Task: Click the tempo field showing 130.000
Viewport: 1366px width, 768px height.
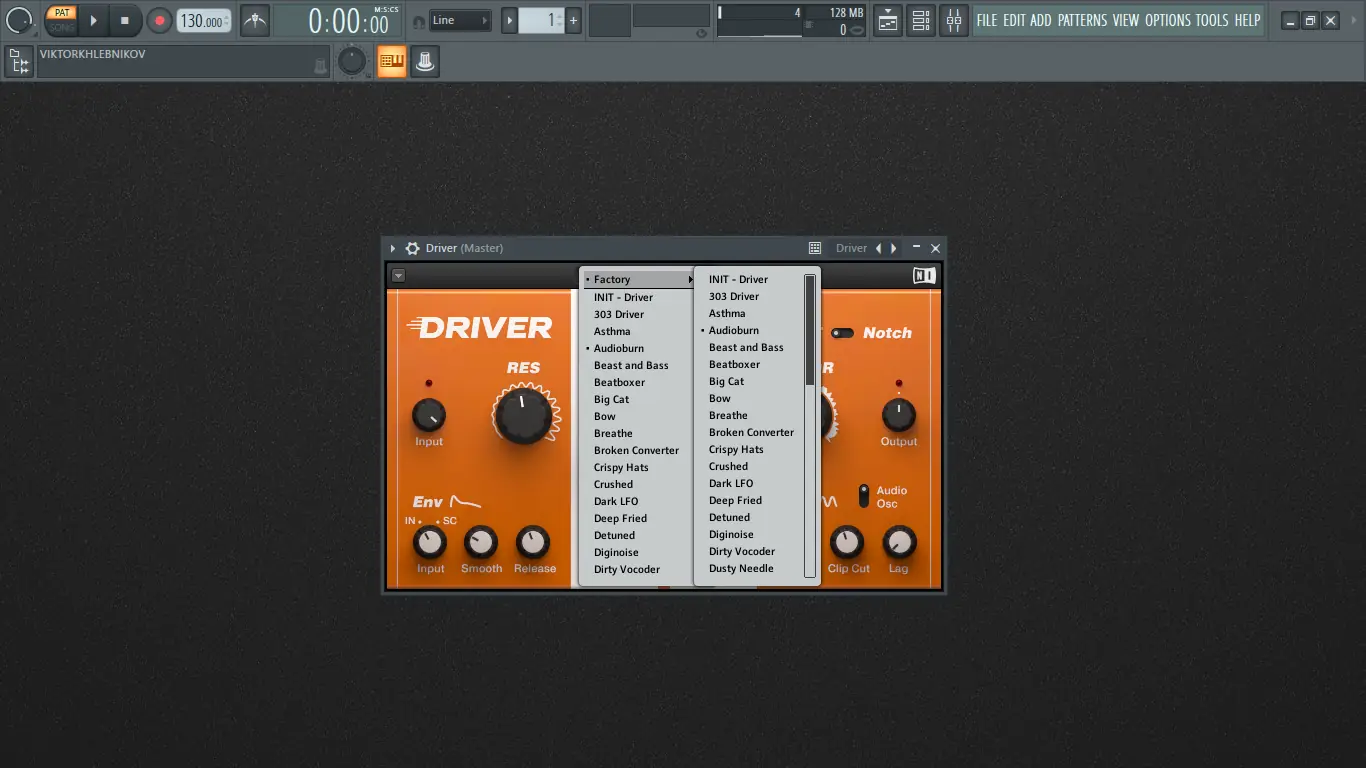Action: pyautogui.click(x=204, y=20)
